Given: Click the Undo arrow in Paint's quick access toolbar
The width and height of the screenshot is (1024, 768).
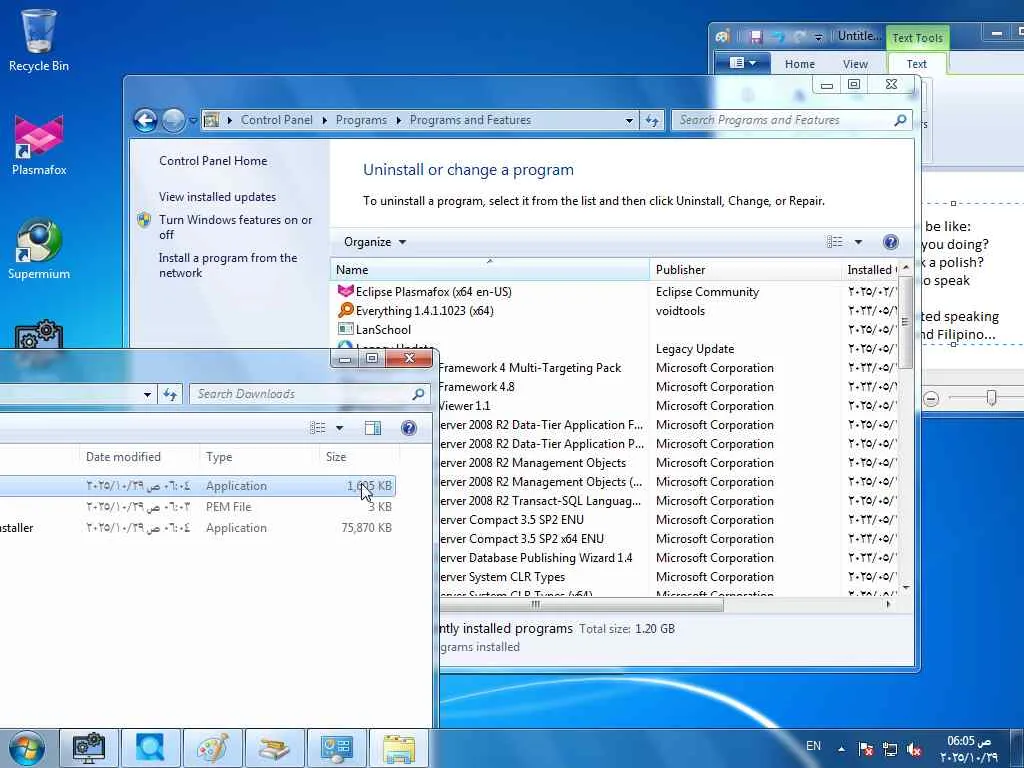Looking at the screenshot, I should [777, 37].
